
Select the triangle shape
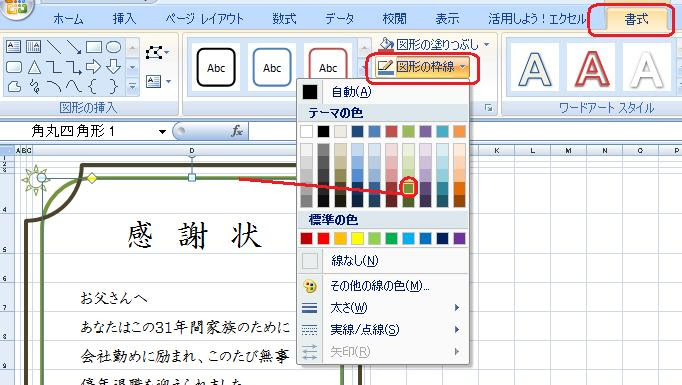(34, 67)
